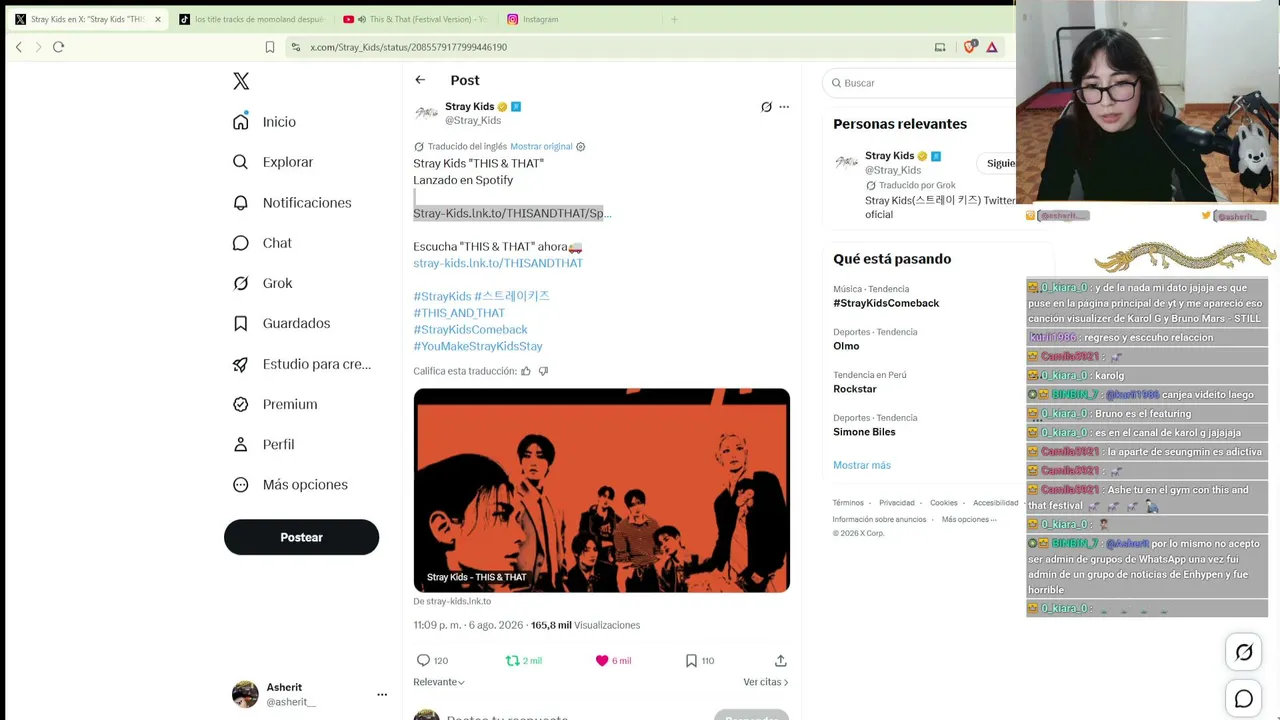Screen dimensions: 1280x720
Task: Click Ver citas link
Action: (766, 682)
